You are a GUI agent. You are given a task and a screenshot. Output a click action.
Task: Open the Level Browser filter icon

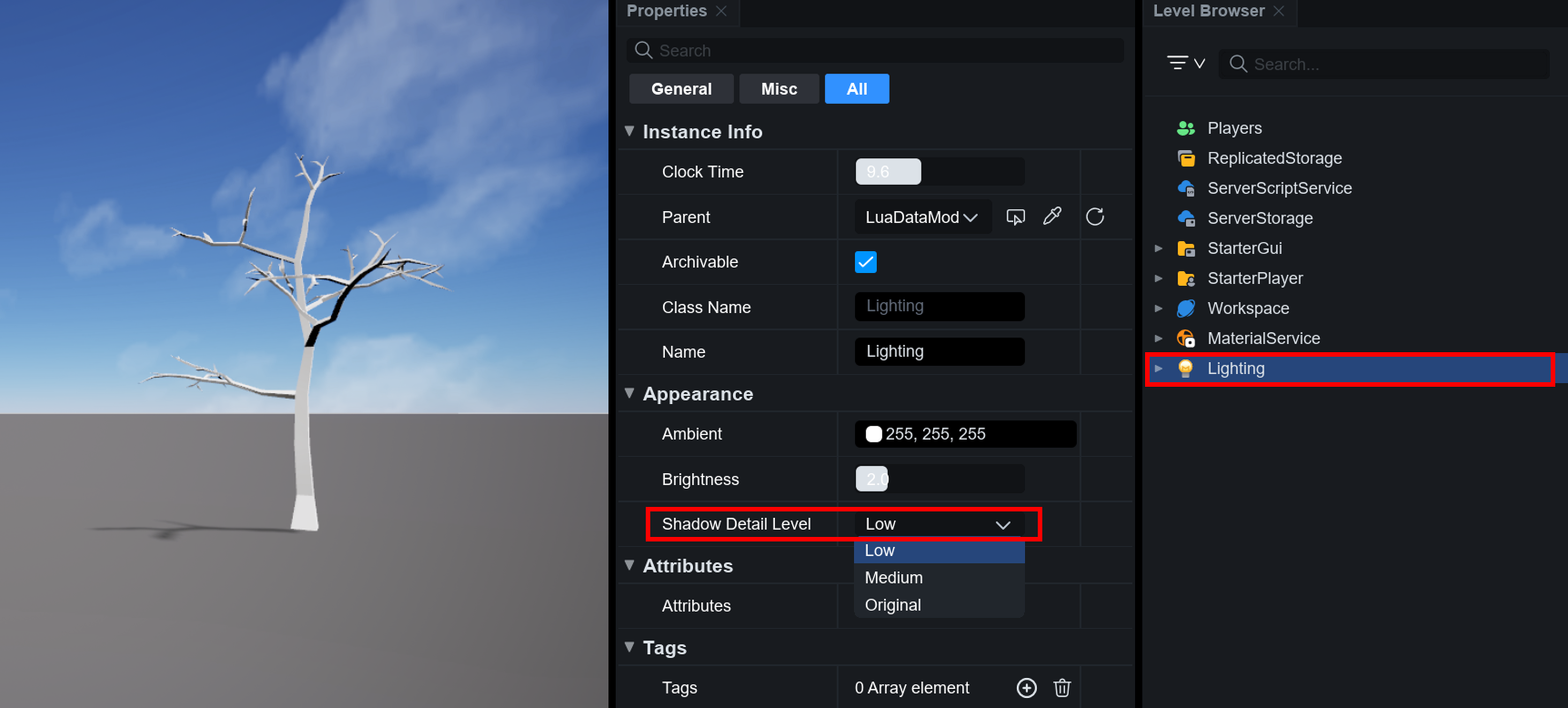coord(1185,63)
